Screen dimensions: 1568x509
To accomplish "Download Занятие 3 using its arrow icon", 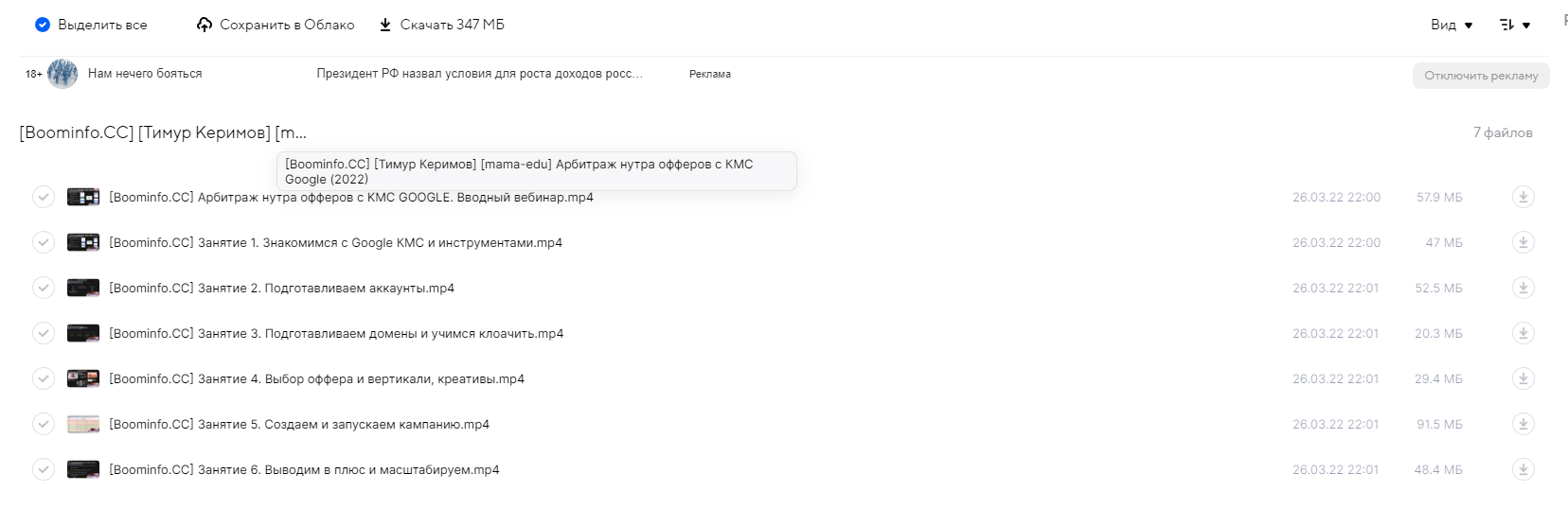I will [x=1523, y=333].
